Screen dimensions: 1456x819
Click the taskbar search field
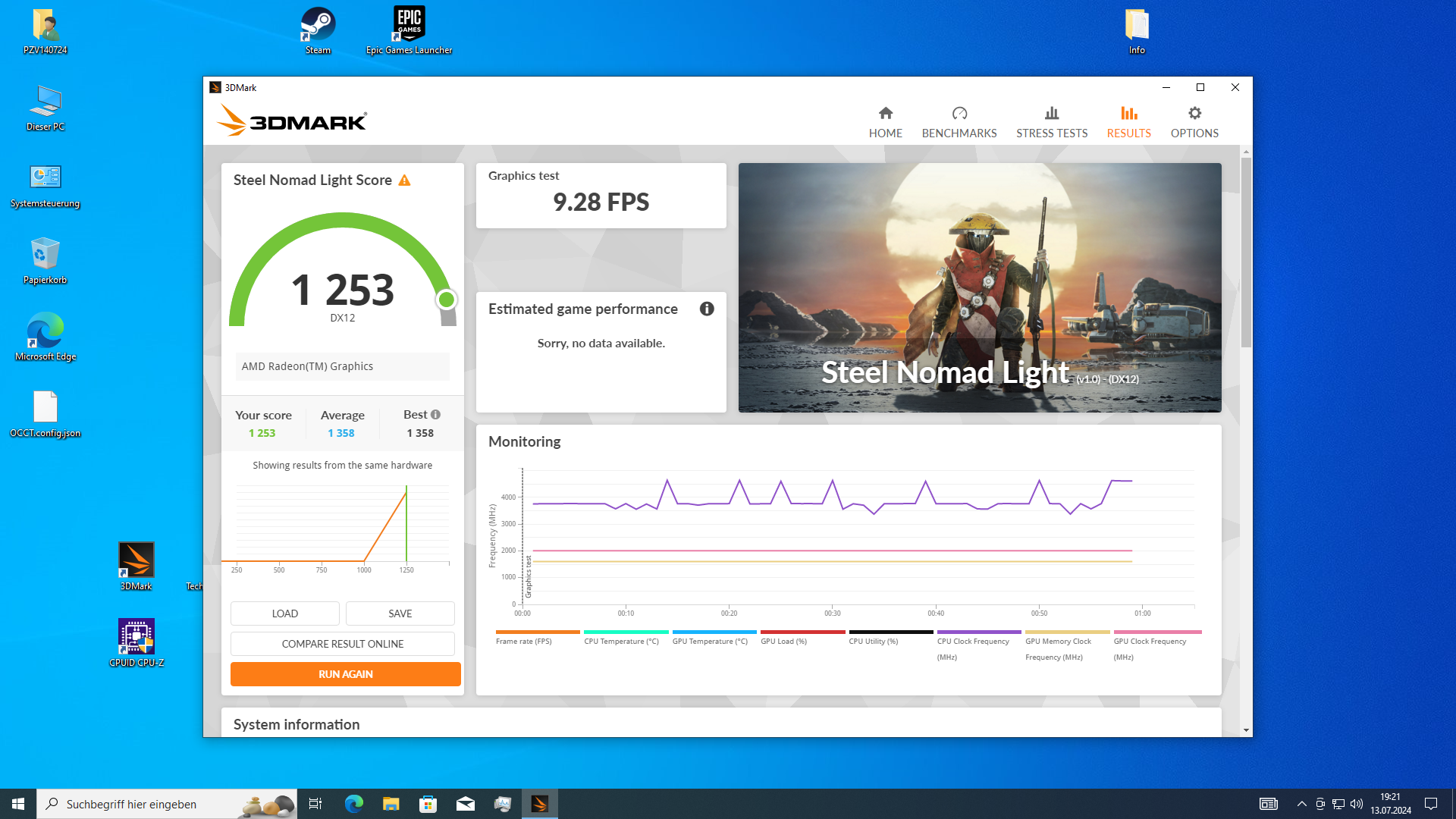point(167,804)
